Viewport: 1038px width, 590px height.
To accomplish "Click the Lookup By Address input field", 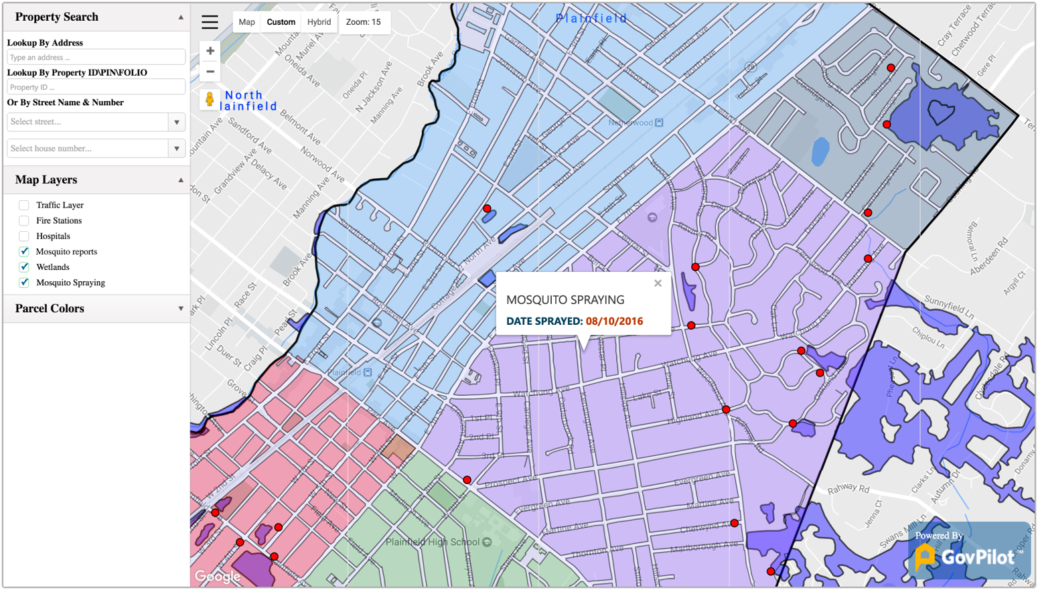I will [x=96, y=58].
